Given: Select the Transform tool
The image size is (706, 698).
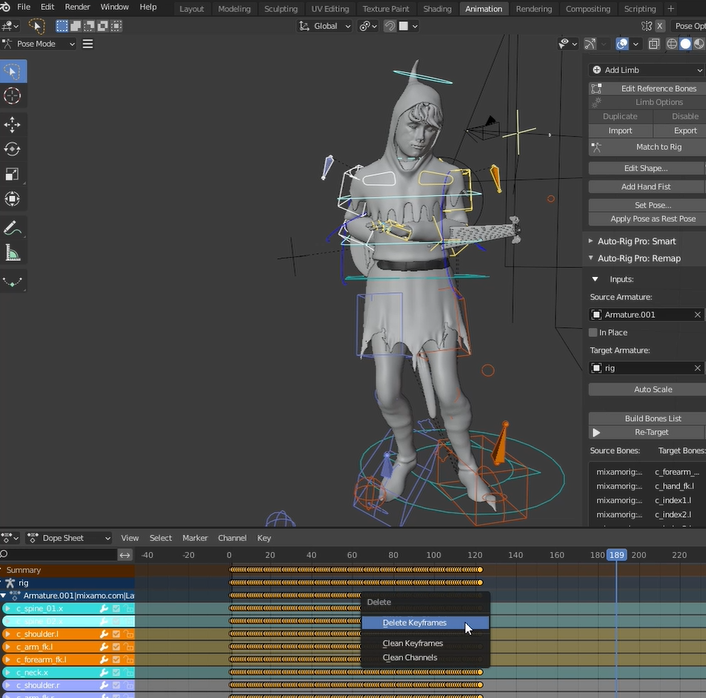Looking at the screenshot, I should (13, 199).
